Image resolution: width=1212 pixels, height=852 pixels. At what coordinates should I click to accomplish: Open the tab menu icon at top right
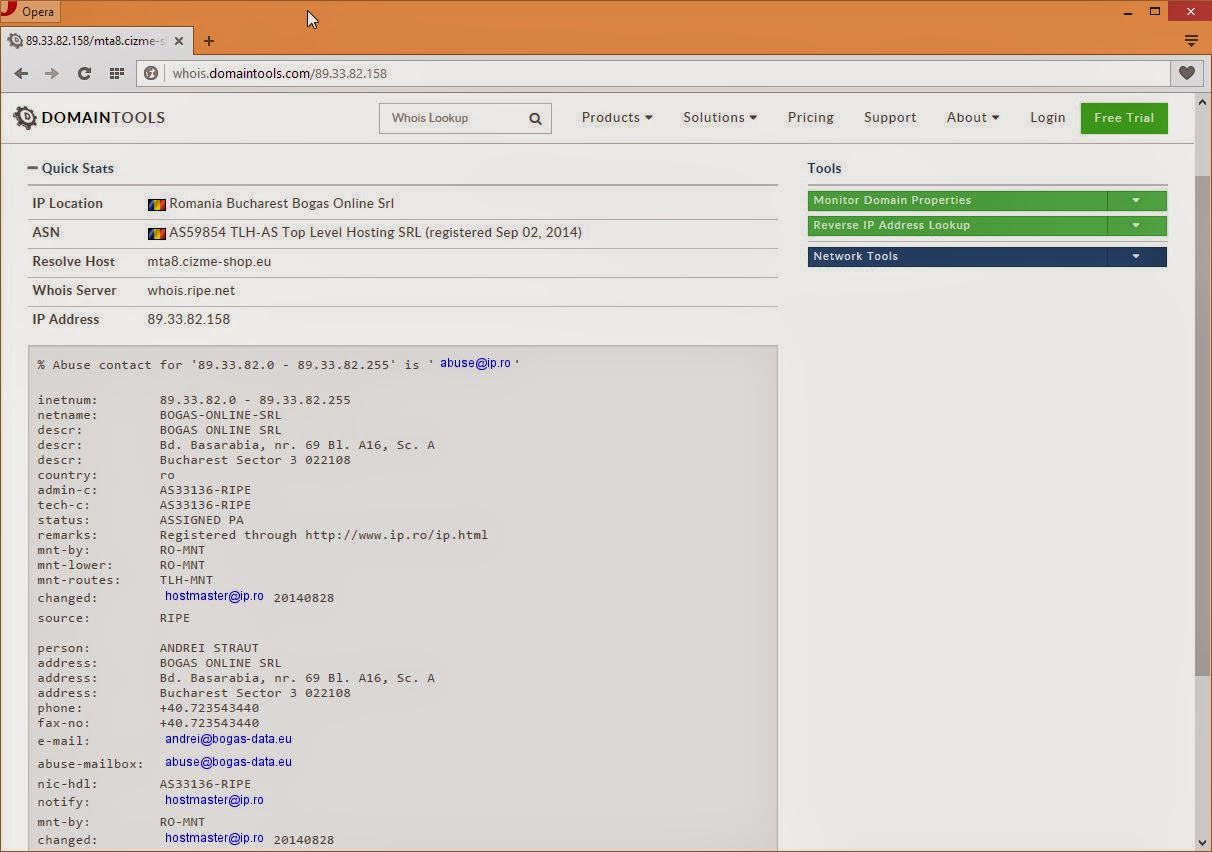pyautogui.click(x=1191, y=41)
